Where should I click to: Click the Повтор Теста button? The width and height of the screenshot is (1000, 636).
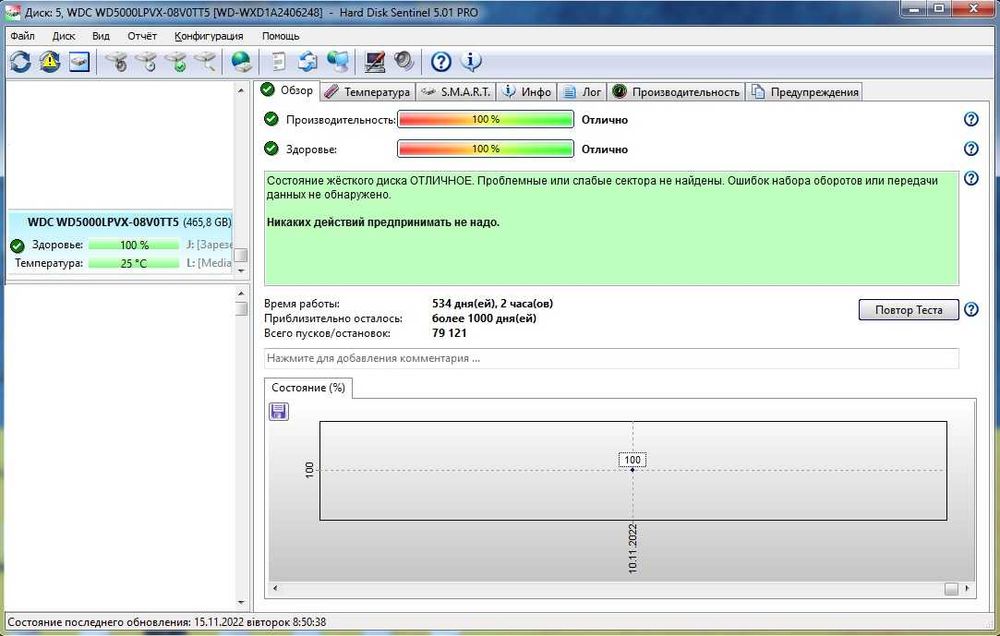(x=908, y=309)
